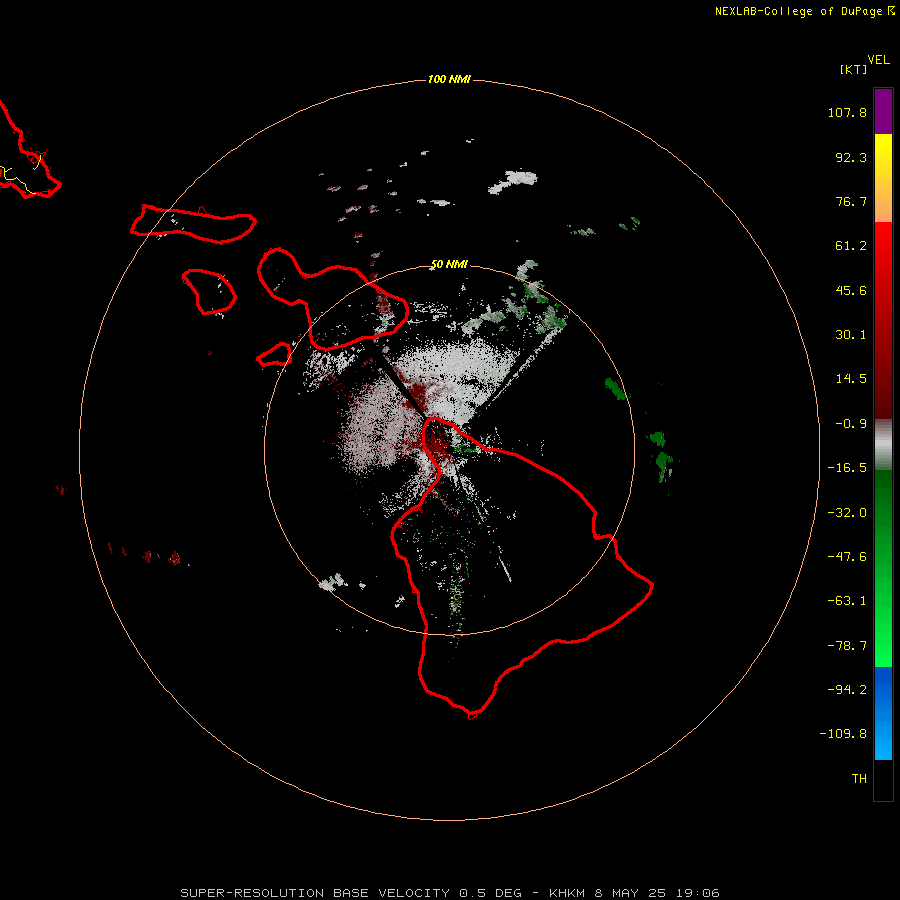The image size is (900, 900).
Task: Click the -32.0 velocity scale value
Action: pos(847,513)
